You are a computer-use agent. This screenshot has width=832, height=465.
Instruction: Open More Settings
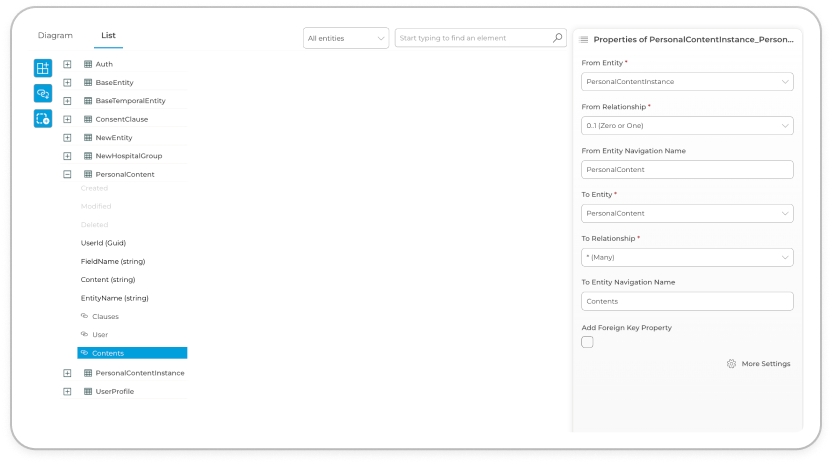tap(759, 364)
